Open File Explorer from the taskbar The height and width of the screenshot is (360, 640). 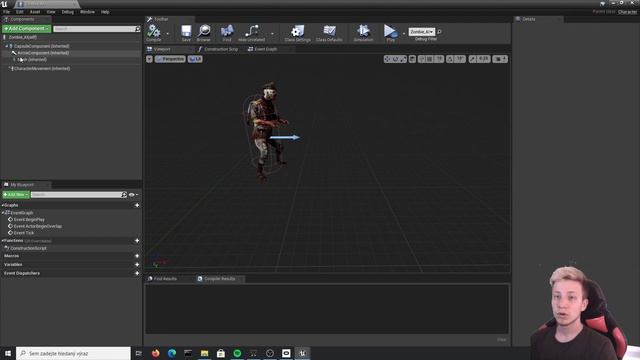click(204, 353)
